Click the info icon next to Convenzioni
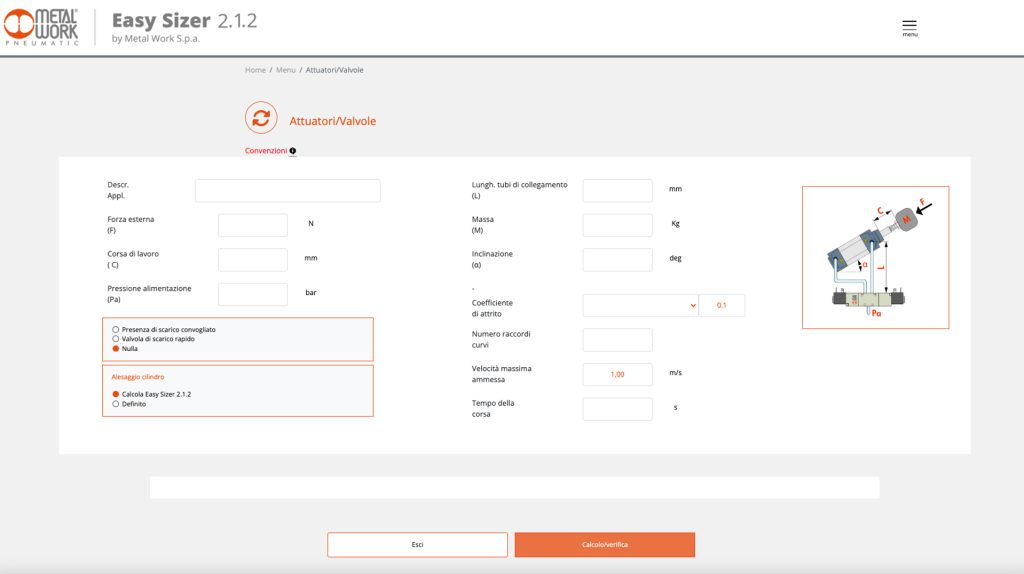 click(x=293, y=151)
